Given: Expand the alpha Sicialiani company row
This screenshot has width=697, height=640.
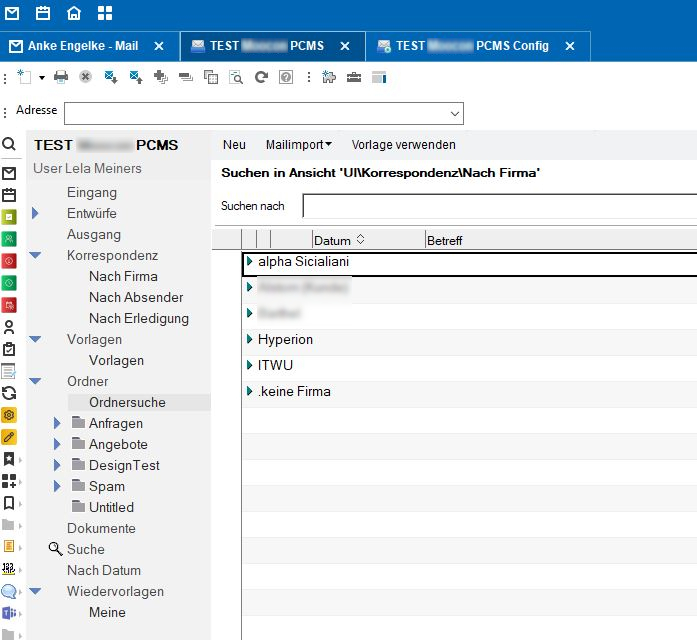Looking at the screenshot, I should tap(249, 262).
